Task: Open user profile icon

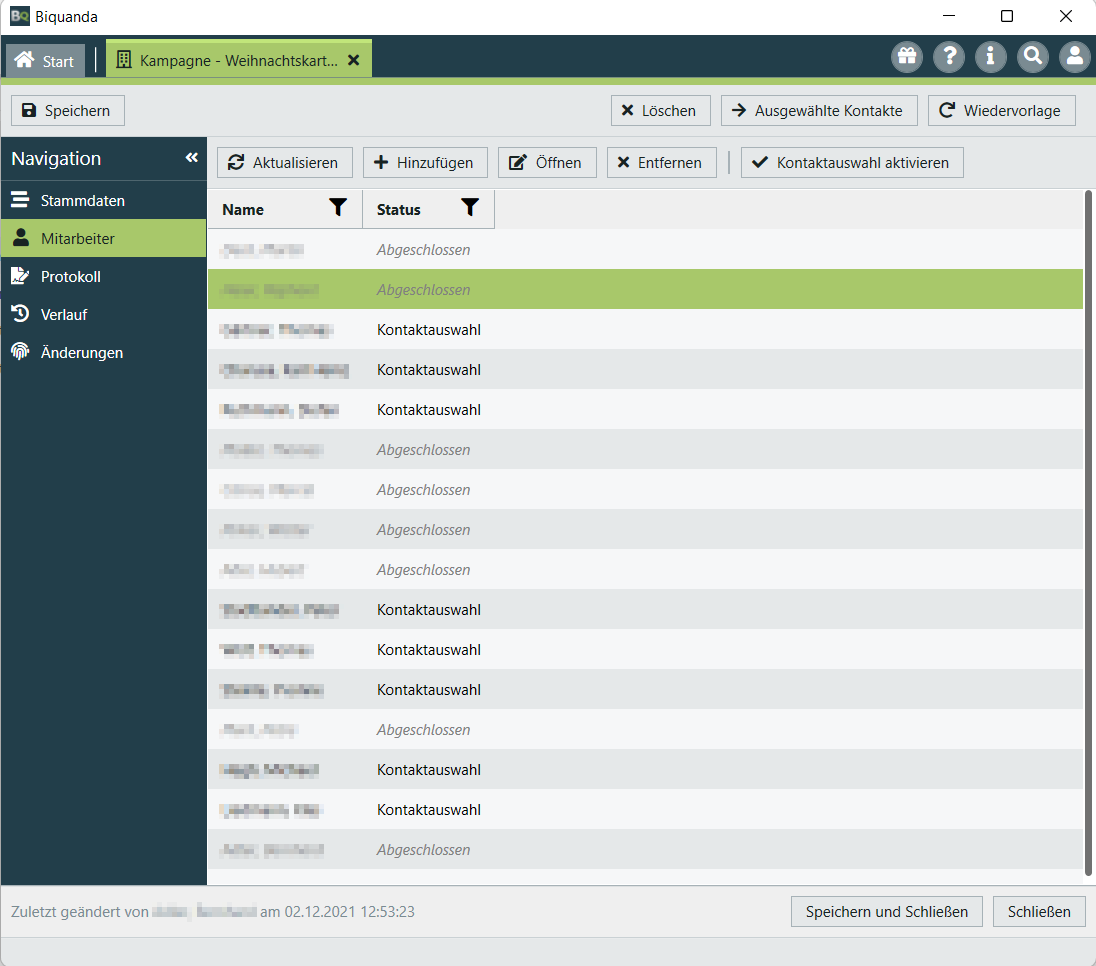Action: tap(1075, 57)
